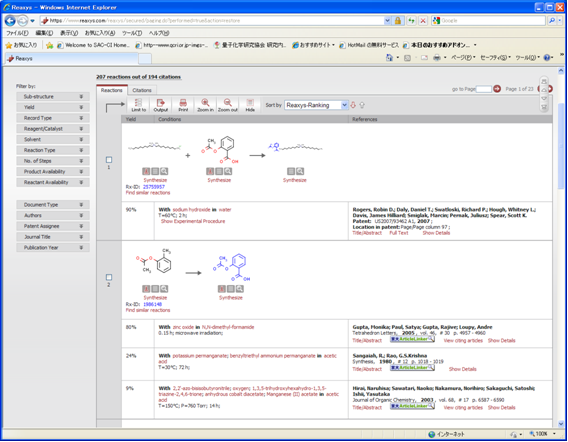Open the ツール(T) menu in menu bar
The height and width of the screenshot is (442, 568).
[x=132, y=33]
